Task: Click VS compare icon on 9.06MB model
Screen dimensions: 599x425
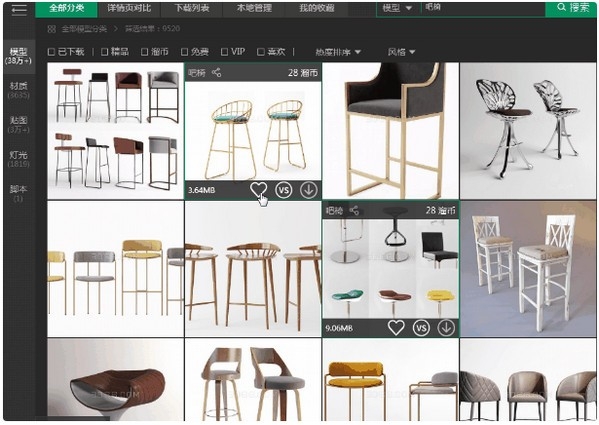Action: pyautogui.click(x=421, y=328)
